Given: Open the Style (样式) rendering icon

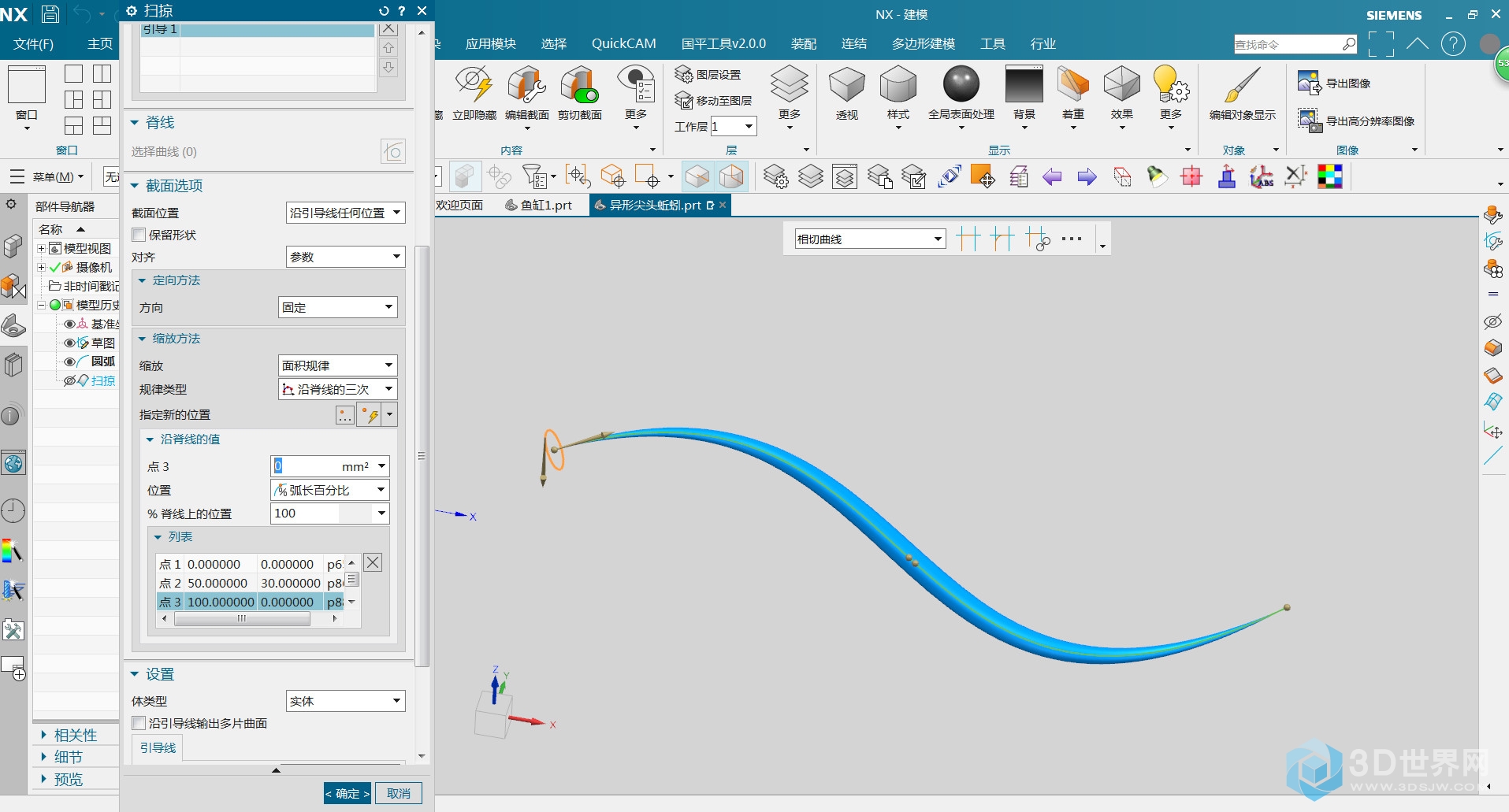Looking at the screenshot, I should point(898,85).
